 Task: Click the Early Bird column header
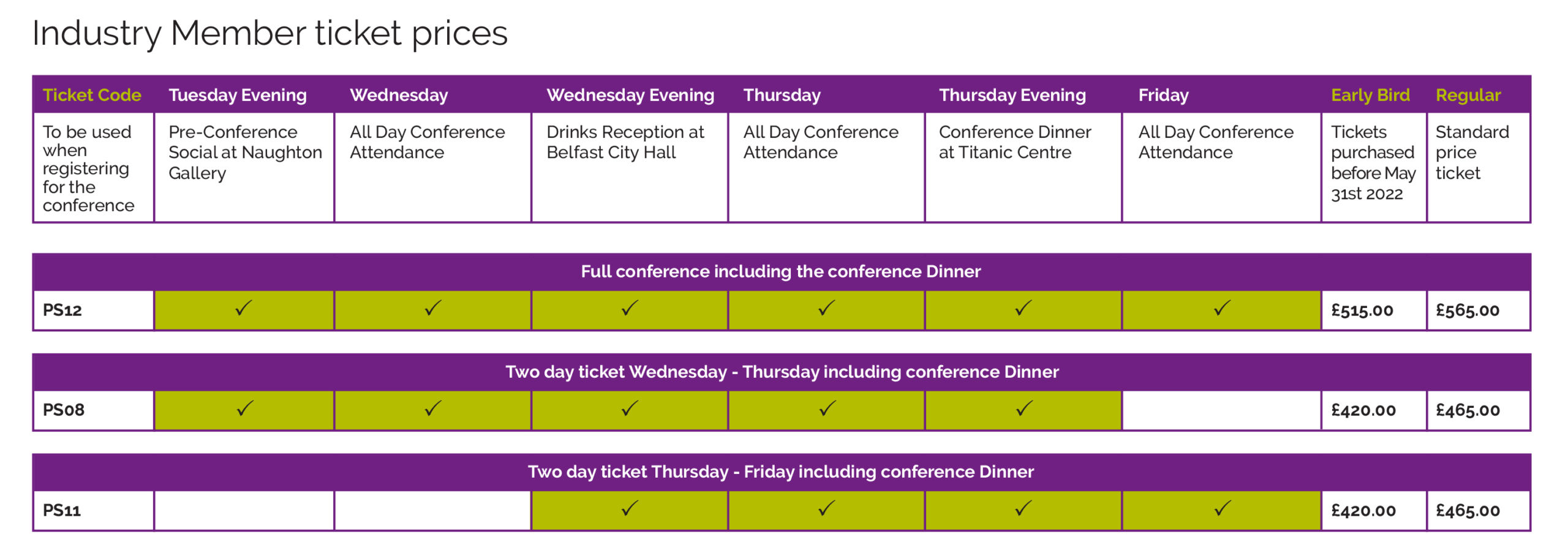1370,95
